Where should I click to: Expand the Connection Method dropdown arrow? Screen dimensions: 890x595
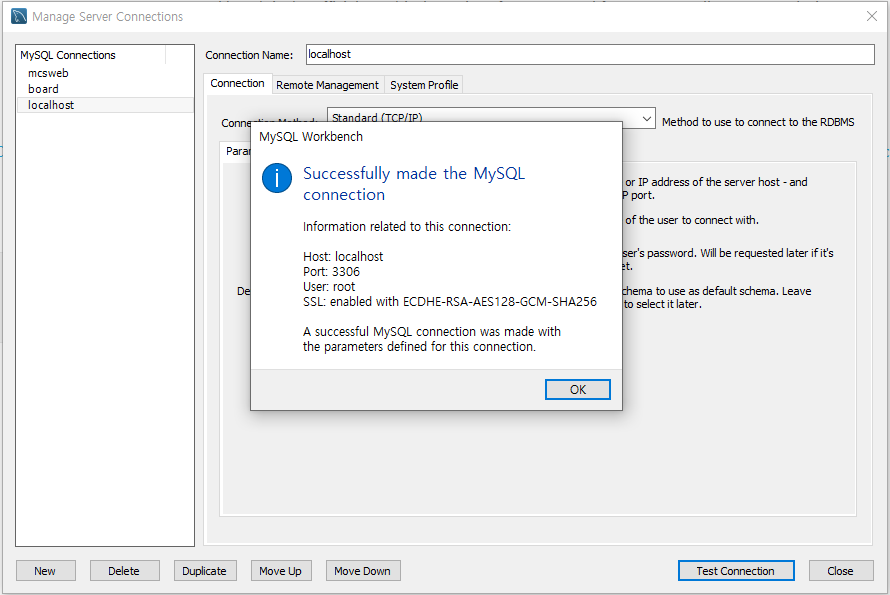646,119
